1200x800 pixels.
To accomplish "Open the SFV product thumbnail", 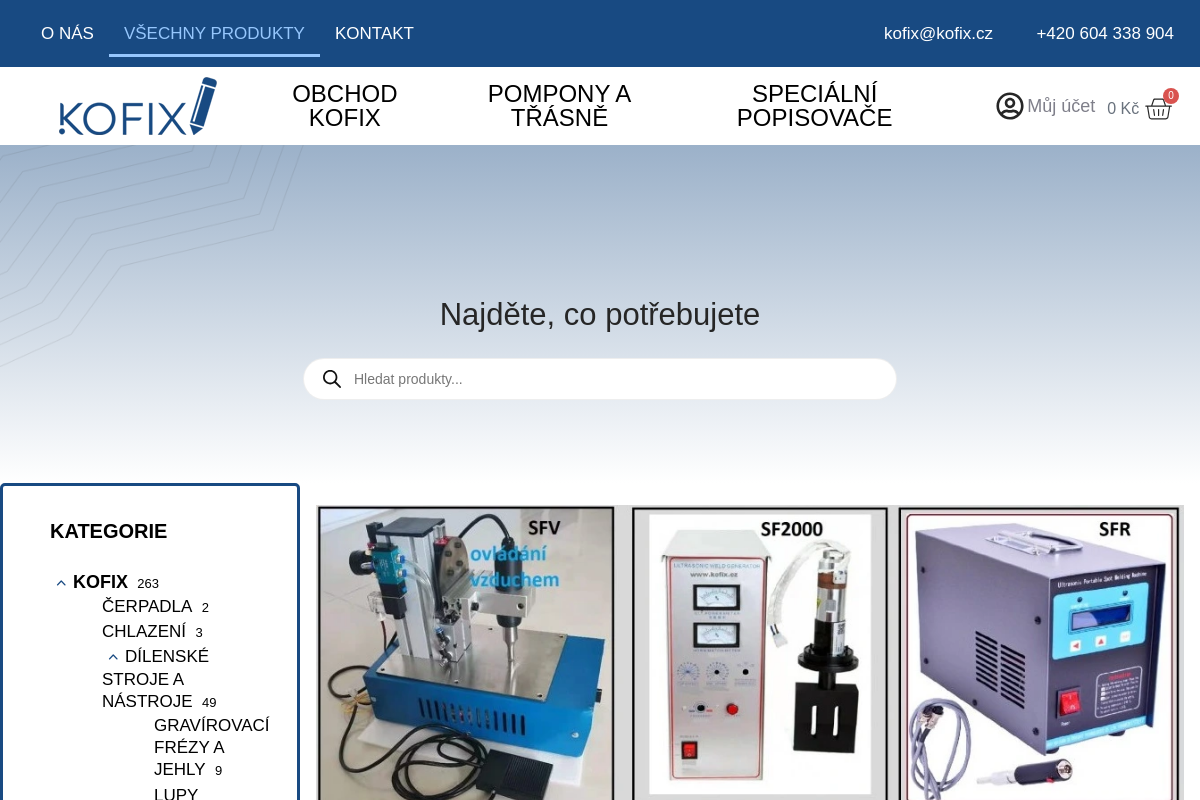I will (466, 653).
